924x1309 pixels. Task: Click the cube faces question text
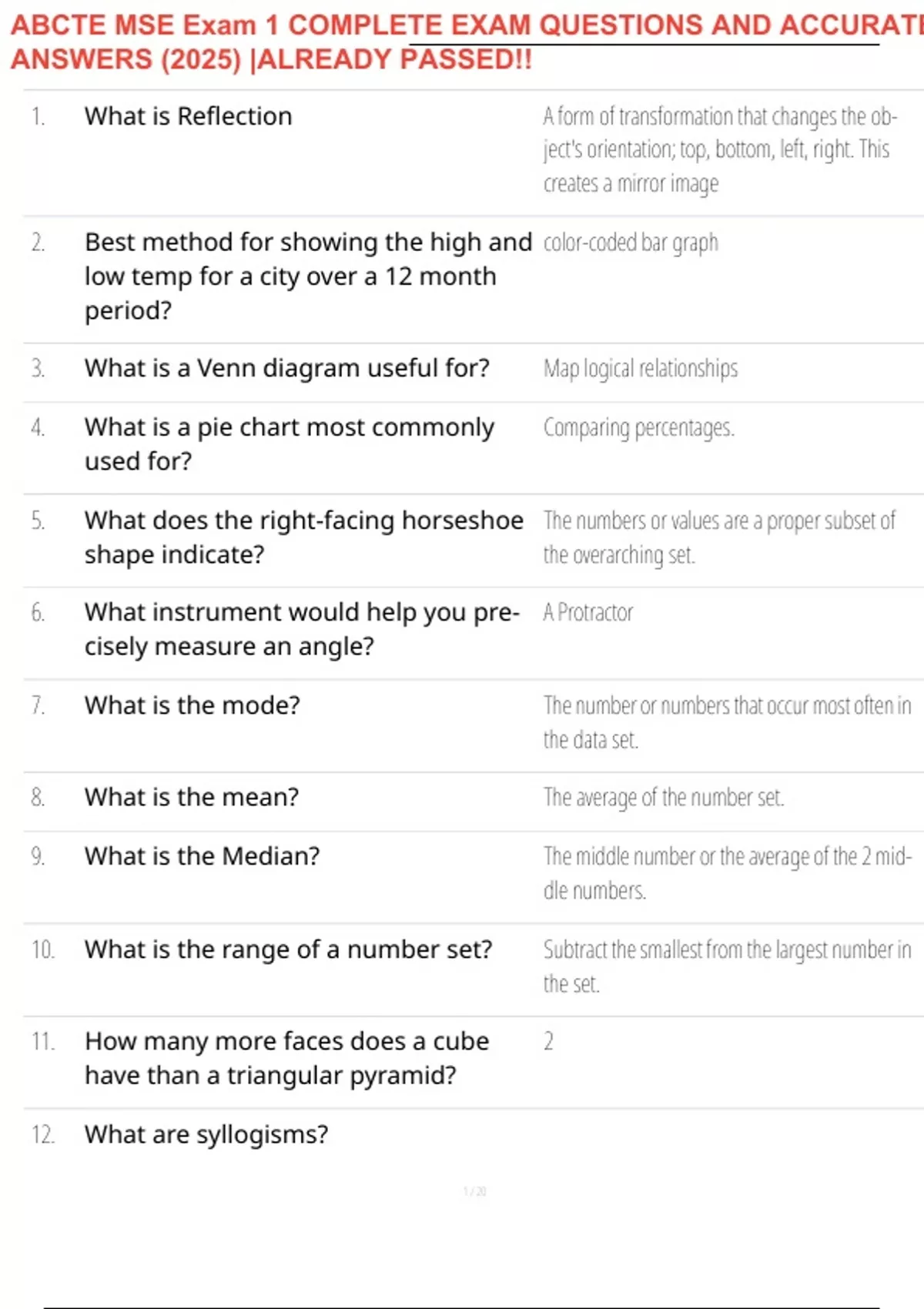pyautogui.click(x=286, y=1058)
